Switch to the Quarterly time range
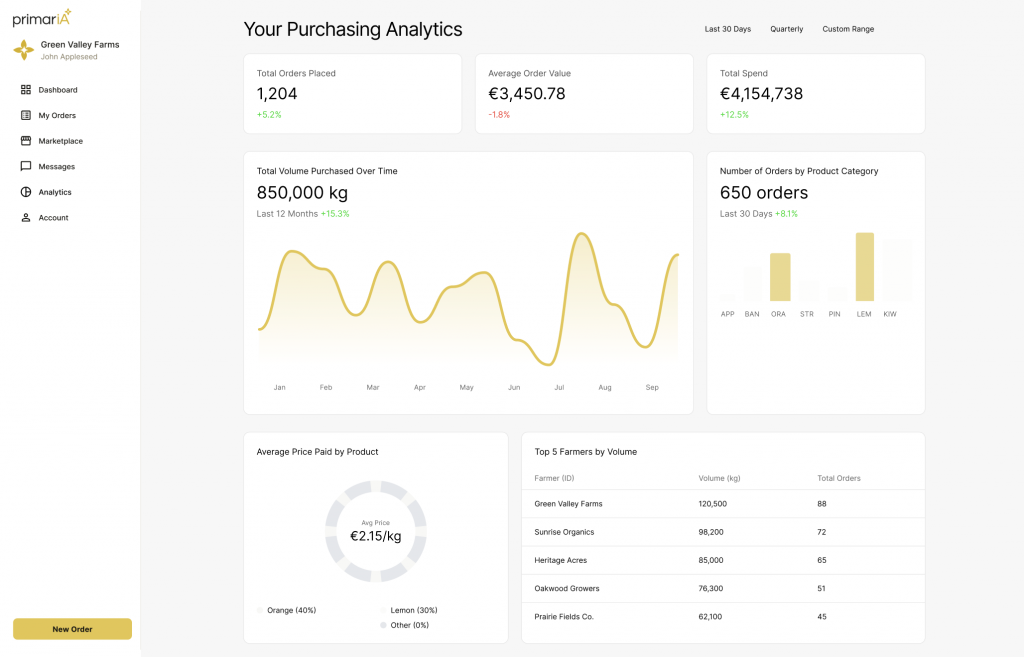The width and height of the screenshot is (1024, 657). click(x=786, y=29)
